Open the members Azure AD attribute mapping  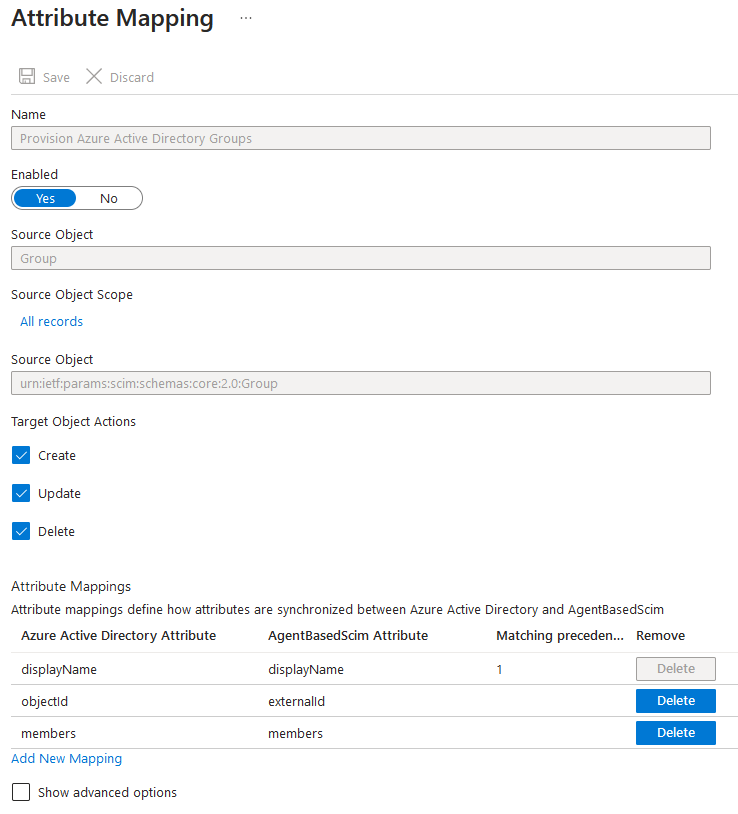pyautogui.click(x=48, y=734)
